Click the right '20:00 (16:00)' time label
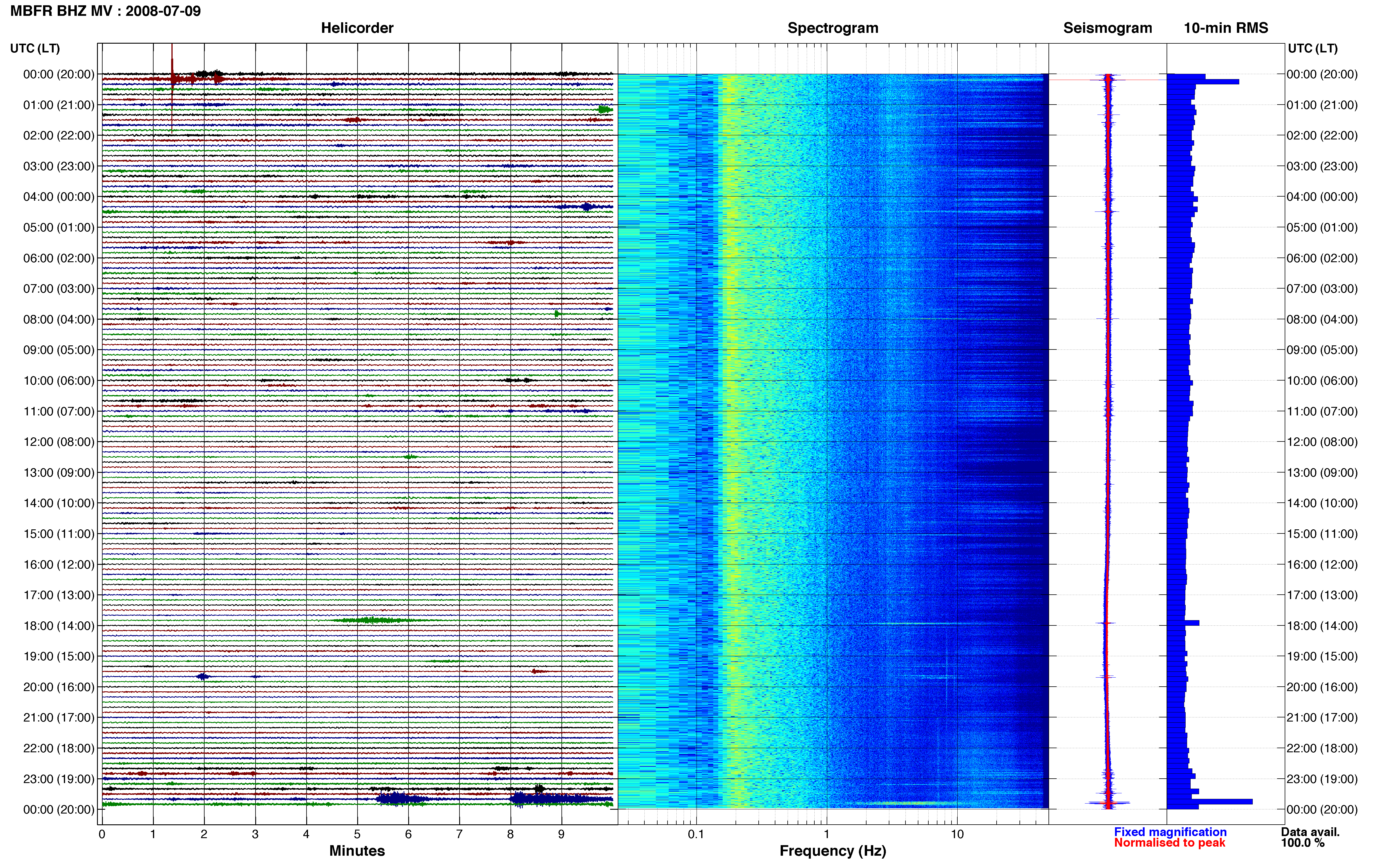 [x=1322, y=687]
